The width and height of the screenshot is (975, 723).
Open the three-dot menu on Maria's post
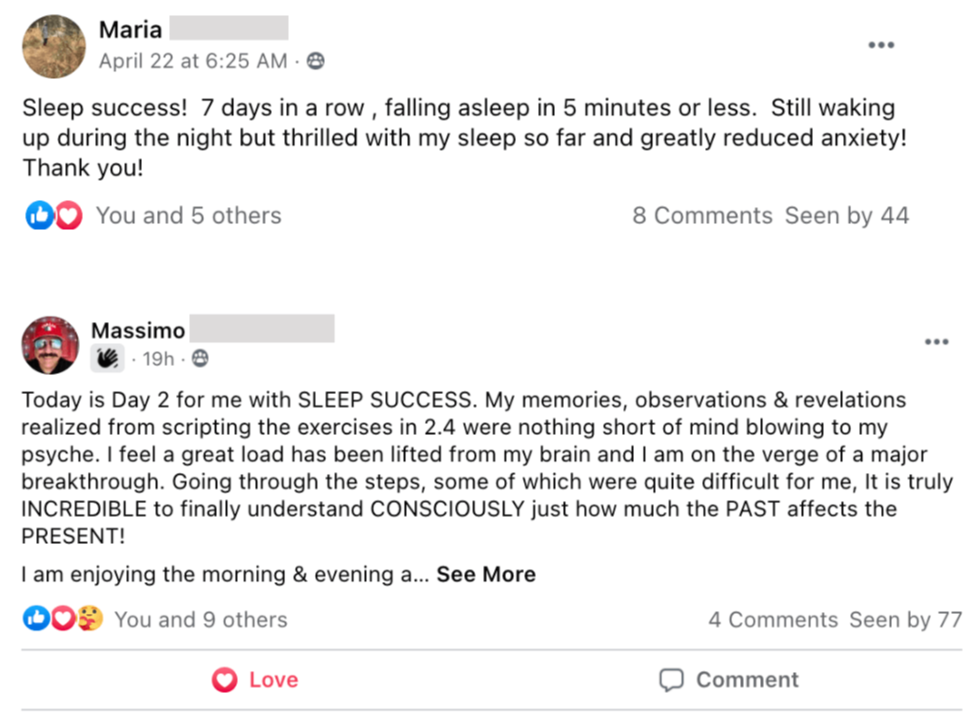click(881, 45)
